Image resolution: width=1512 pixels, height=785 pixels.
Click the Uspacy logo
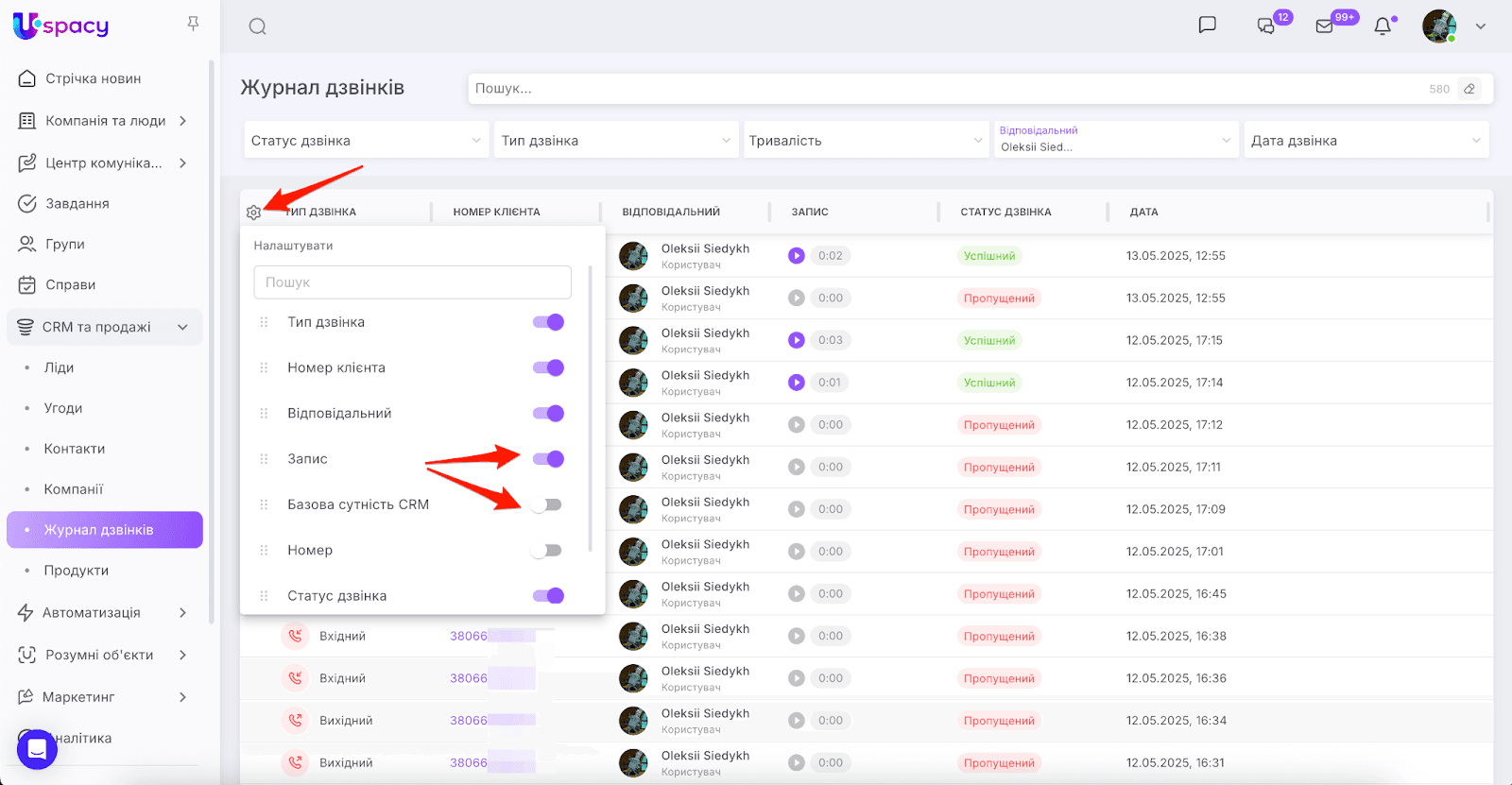pyautogui.click(x=61, y=26)
